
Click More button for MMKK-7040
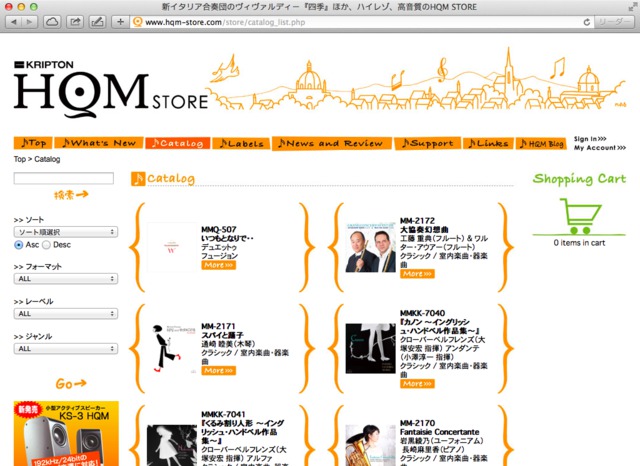417,384
